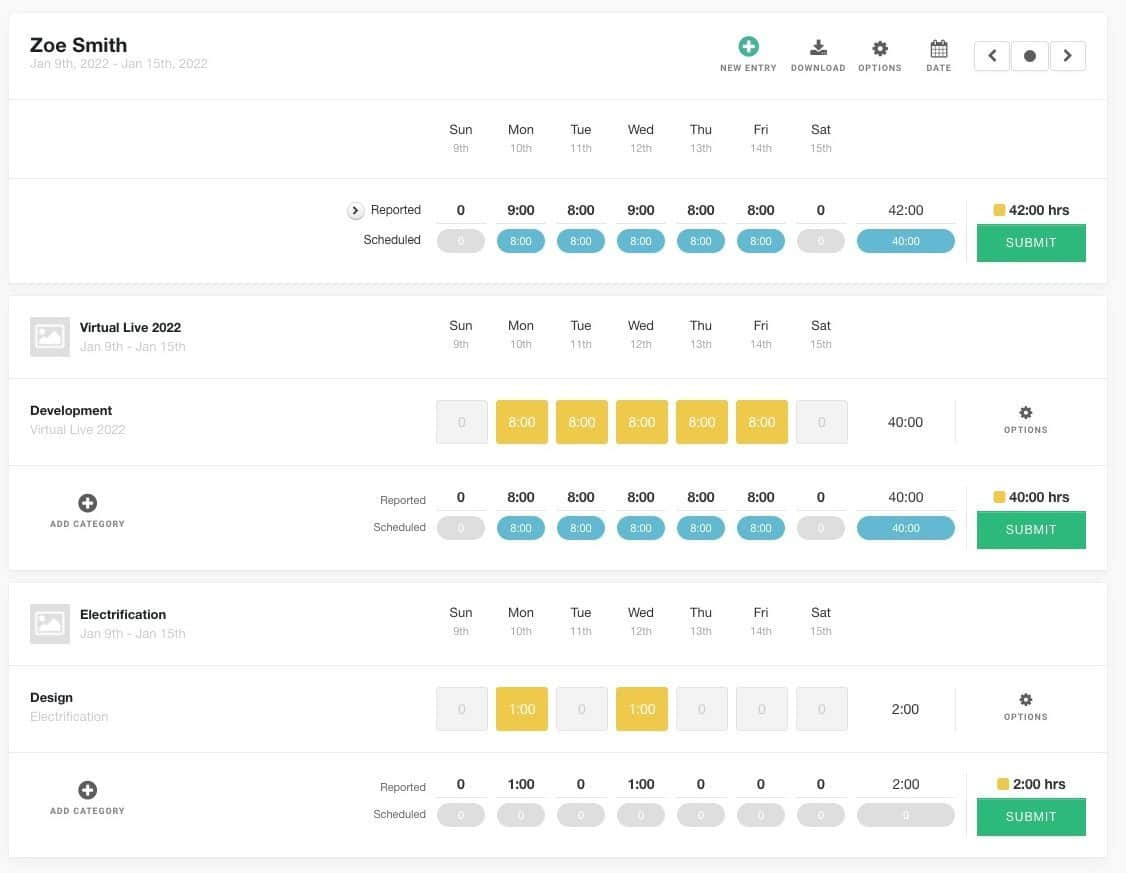Navigate to the next week
This screenshot has width=1126, height=873.
pyautogui.click(x=1067, y=55)
